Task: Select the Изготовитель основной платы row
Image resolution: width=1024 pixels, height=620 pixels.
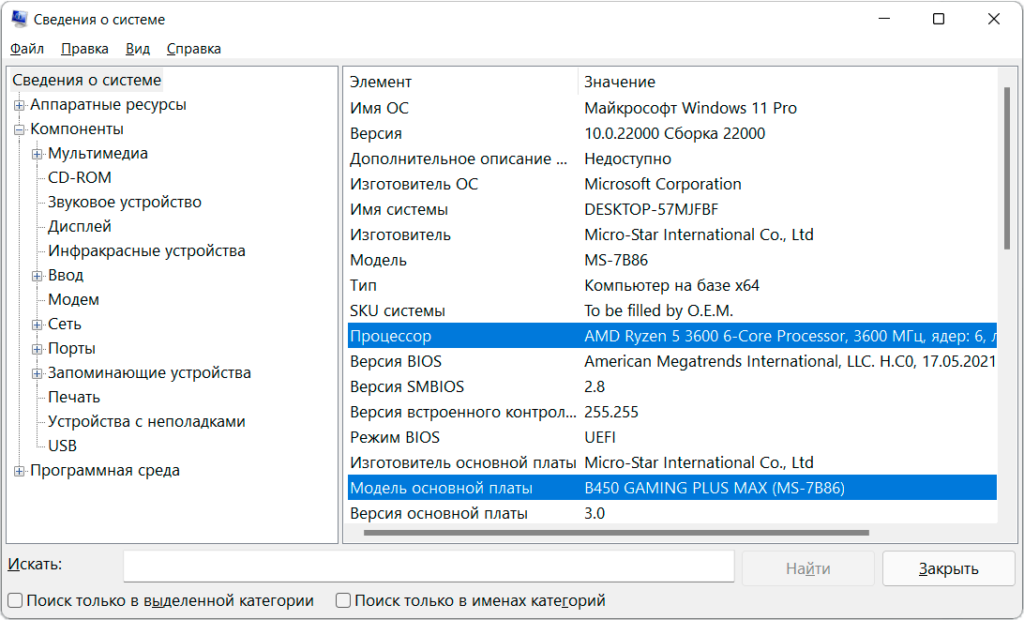Action: pos(672,463)
